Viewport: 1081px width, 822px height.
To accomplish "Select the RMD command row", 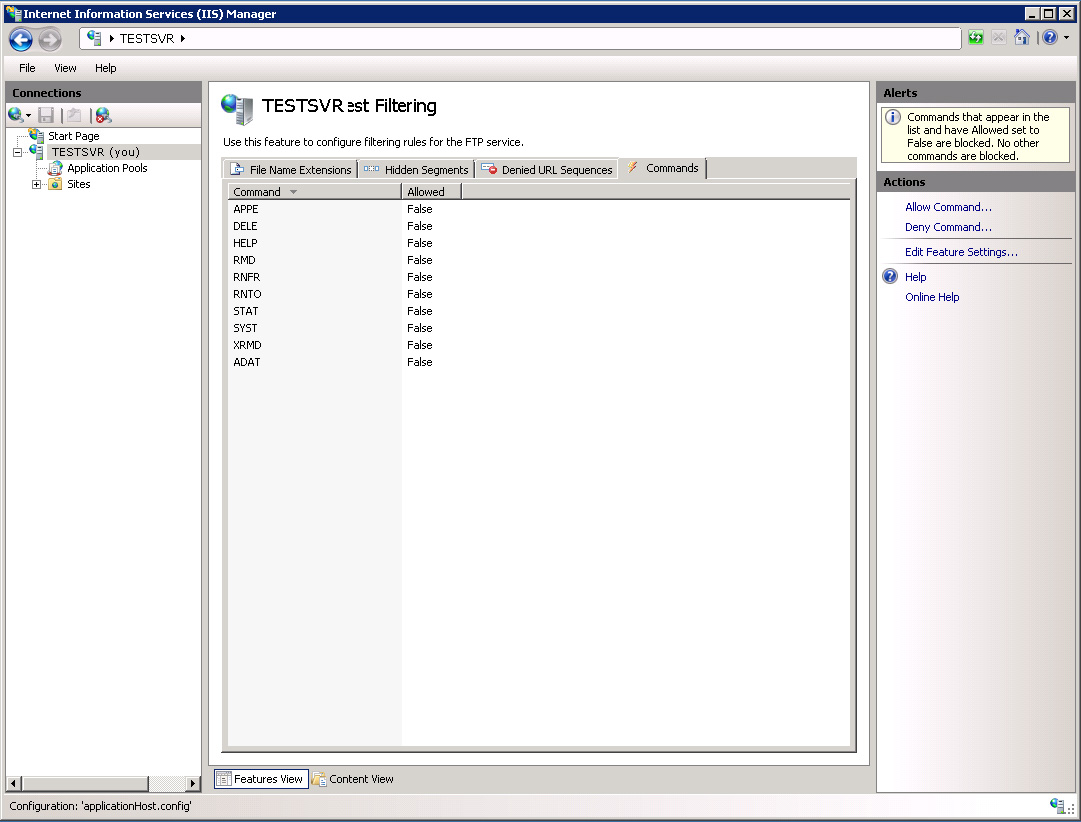I will (x=538, y=260).
